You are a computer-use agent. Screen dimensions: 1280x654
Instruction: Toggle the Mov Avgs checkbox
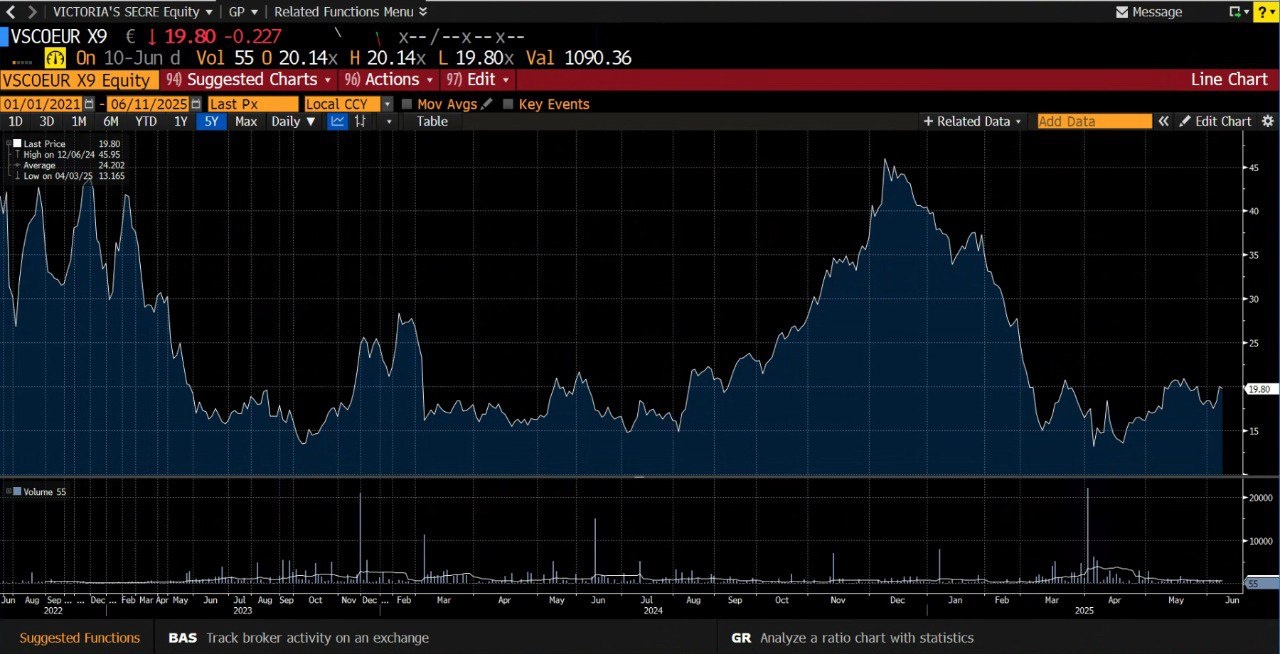coord(407,104)
